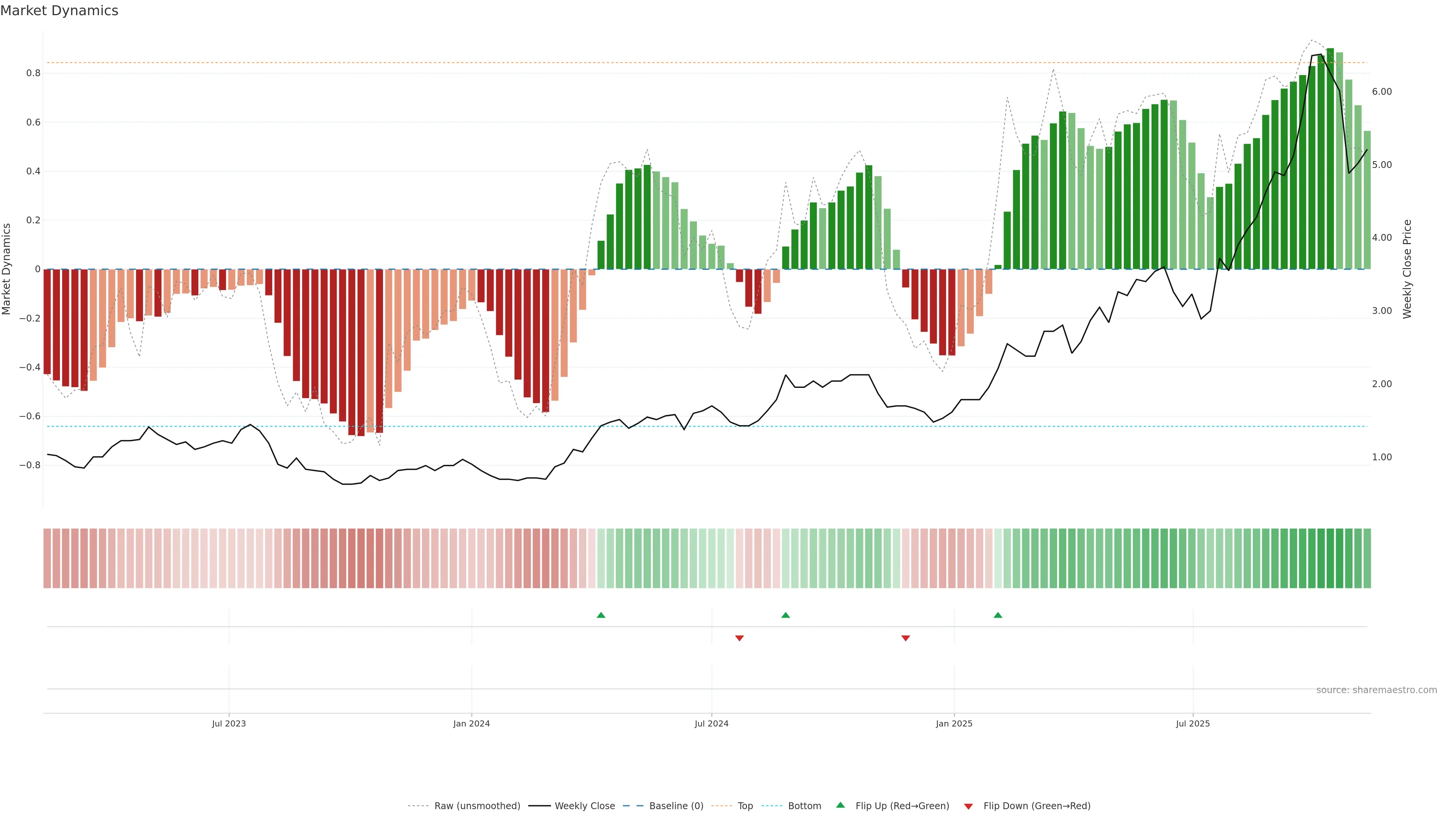Screen dimensions: 1456x819
Task: Toggle the Baseline (0) legend entry
Action: pyautogui.click(x=675, y=806)
